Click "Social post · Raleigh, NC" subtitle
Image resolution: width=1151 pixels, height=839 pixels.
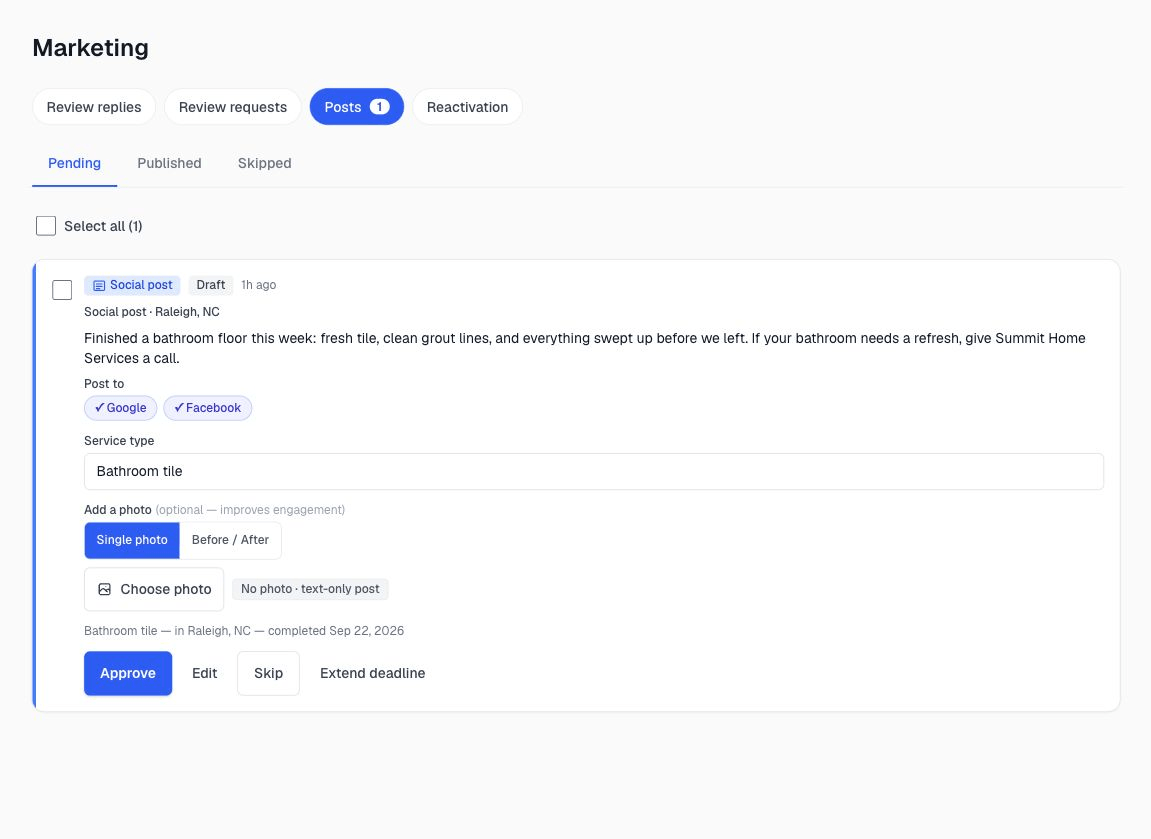pyautogui.click(x=152, y=312)
